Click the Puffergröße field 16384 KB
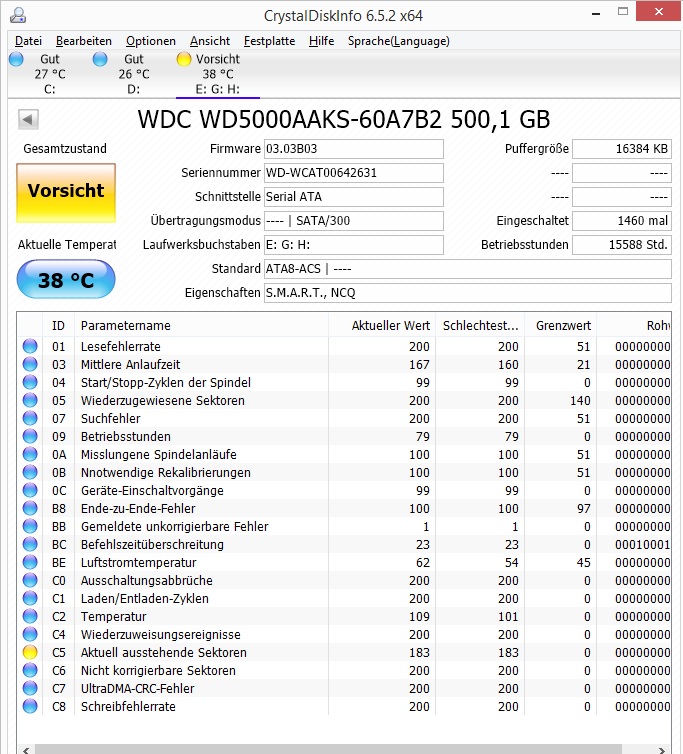The width and height of the screenshot is (683, 754). [621, 149]
